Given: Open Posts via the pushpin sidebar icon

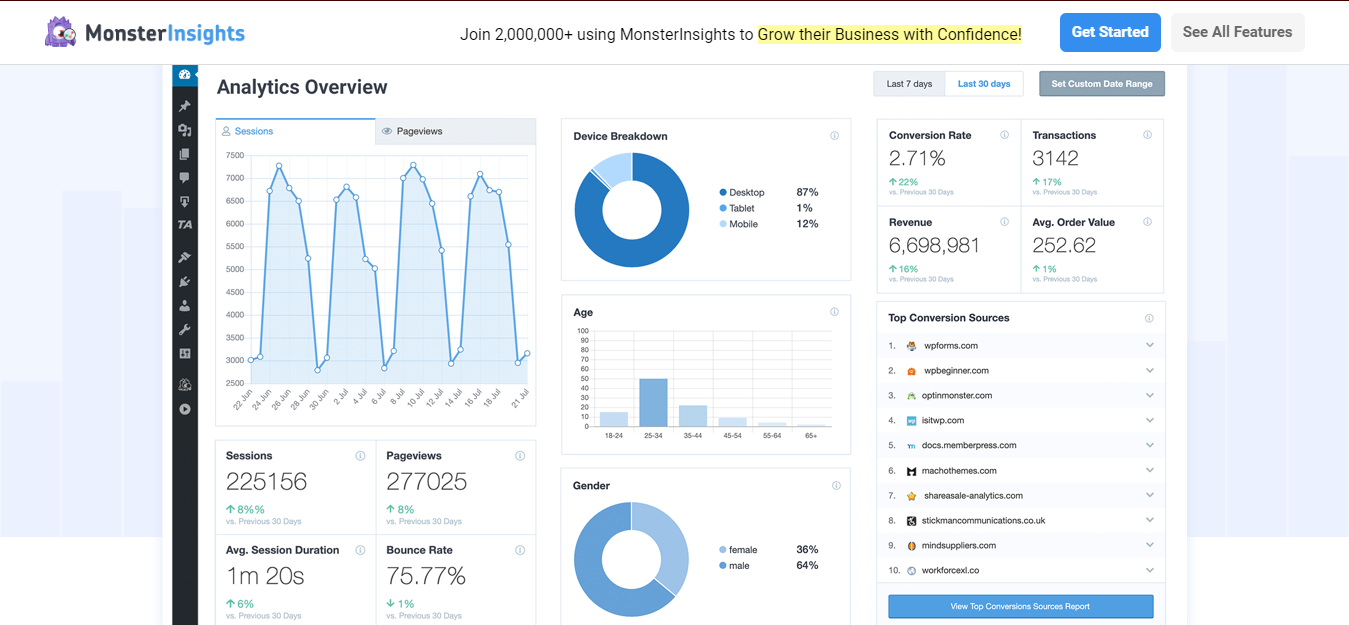Looking at the screenshot, I should click(184, 106).
